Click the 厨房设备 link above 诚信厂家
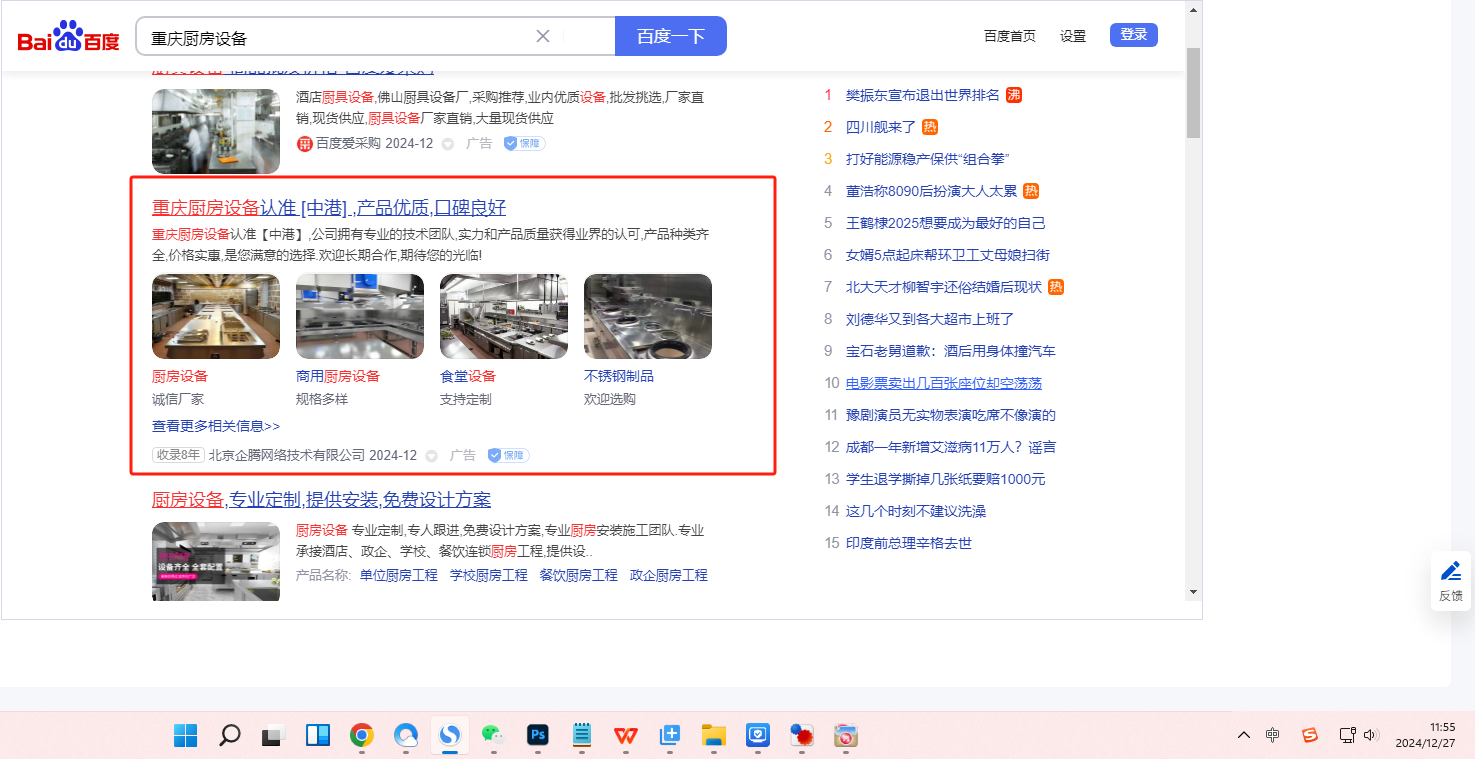This screenshot has height=759, width=1475. [180, 376]
